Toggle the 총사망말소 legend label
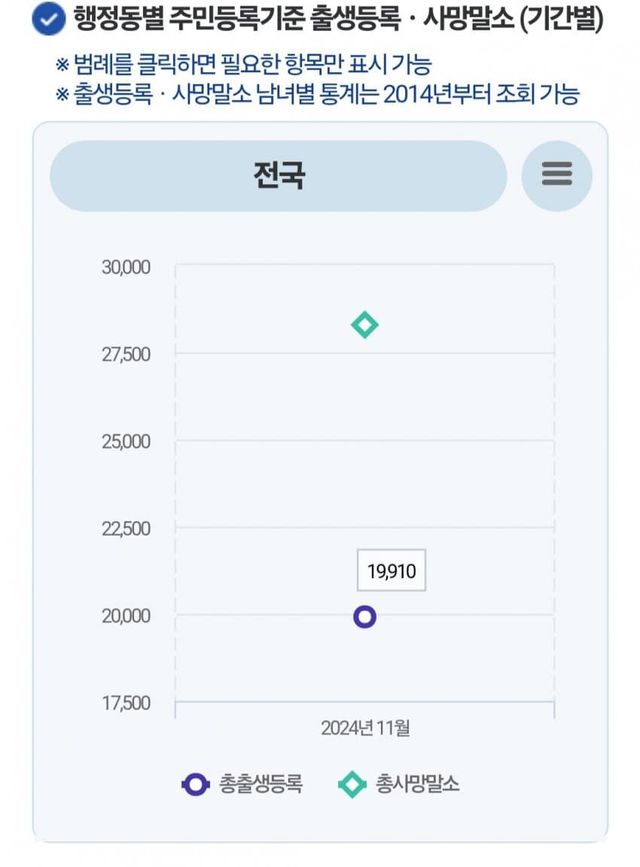 (418, 785)
